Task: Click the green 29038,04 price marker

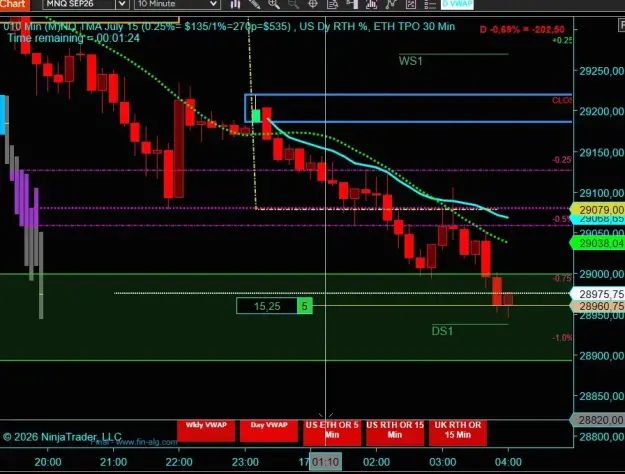Action: point(599,243)
